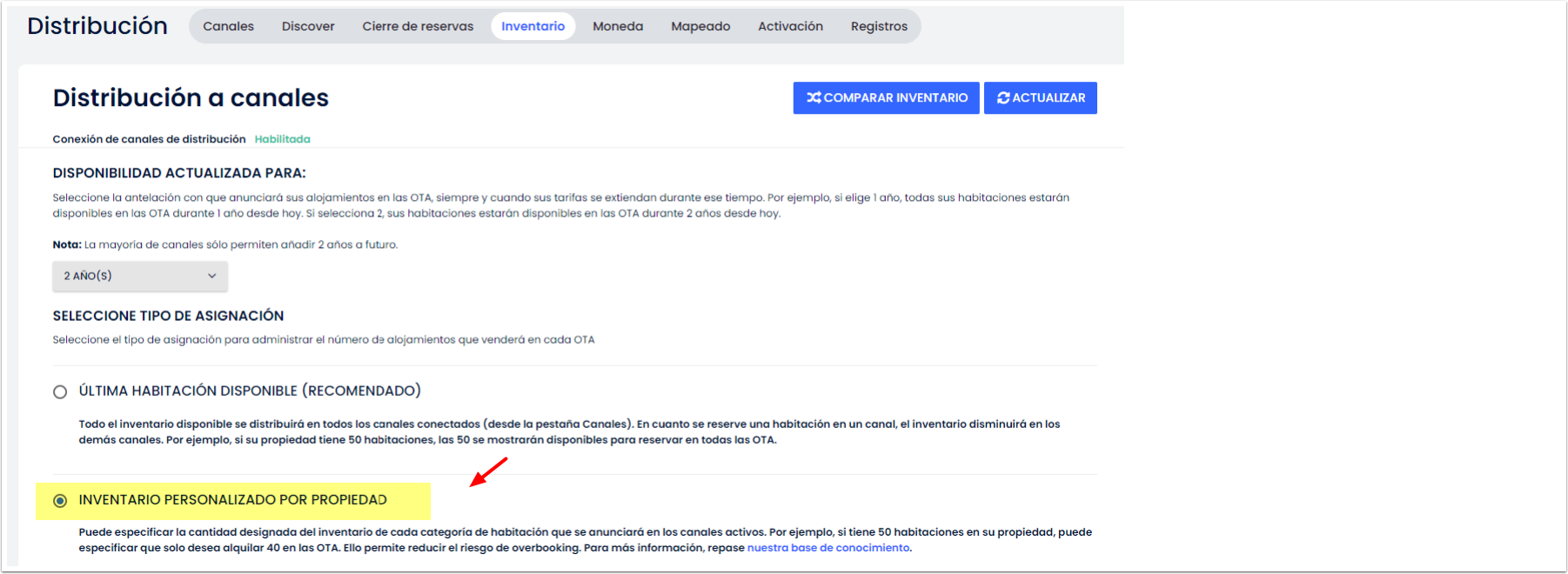
Task: Open the 2 AÑO(S) availability dropdown
Action: point(139,276)
